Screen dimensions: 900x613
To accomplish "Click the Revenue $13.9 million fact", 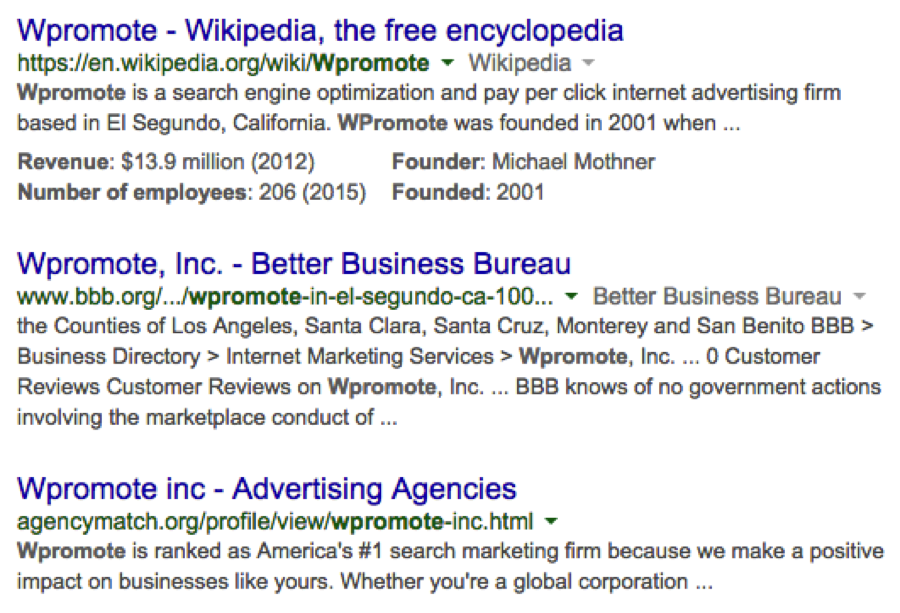I will pos(166,162).
